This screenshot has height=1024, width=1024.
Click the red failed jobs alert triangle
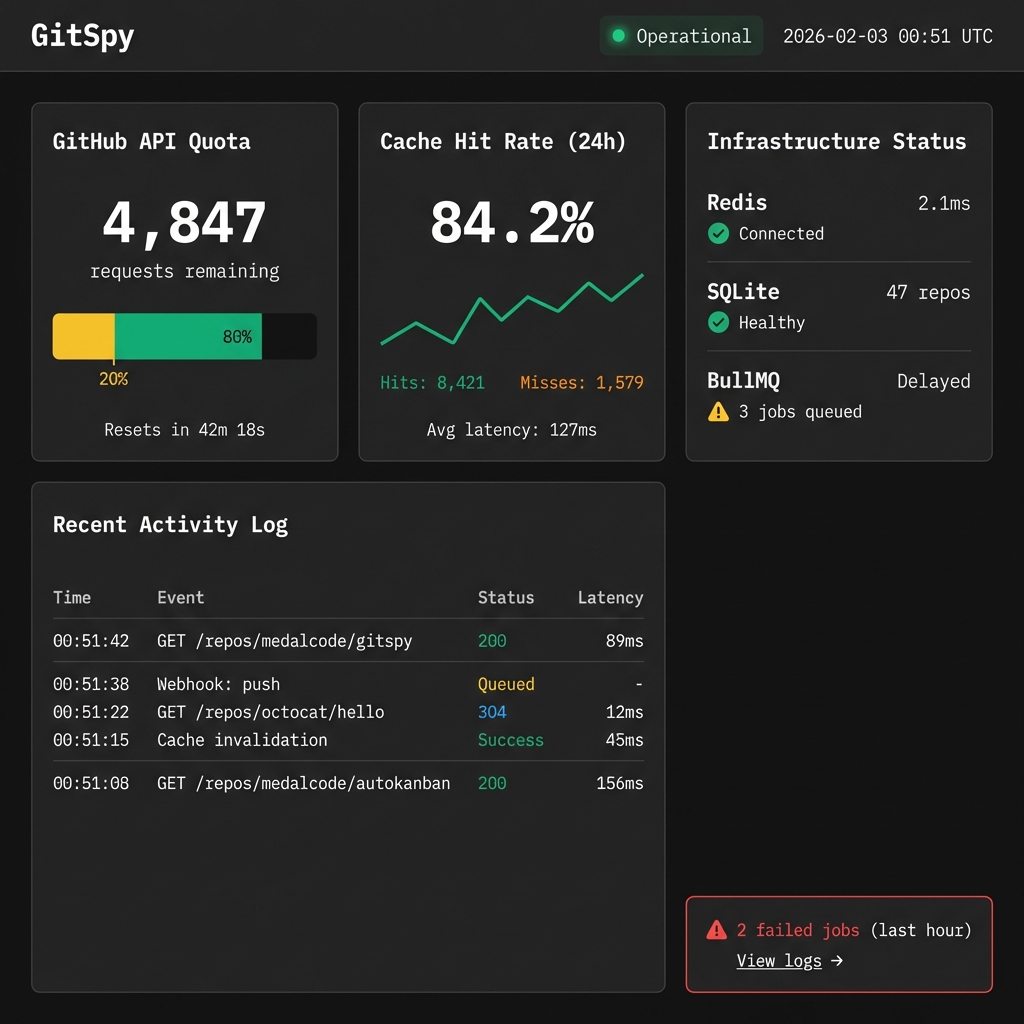[x=716, y=930]
